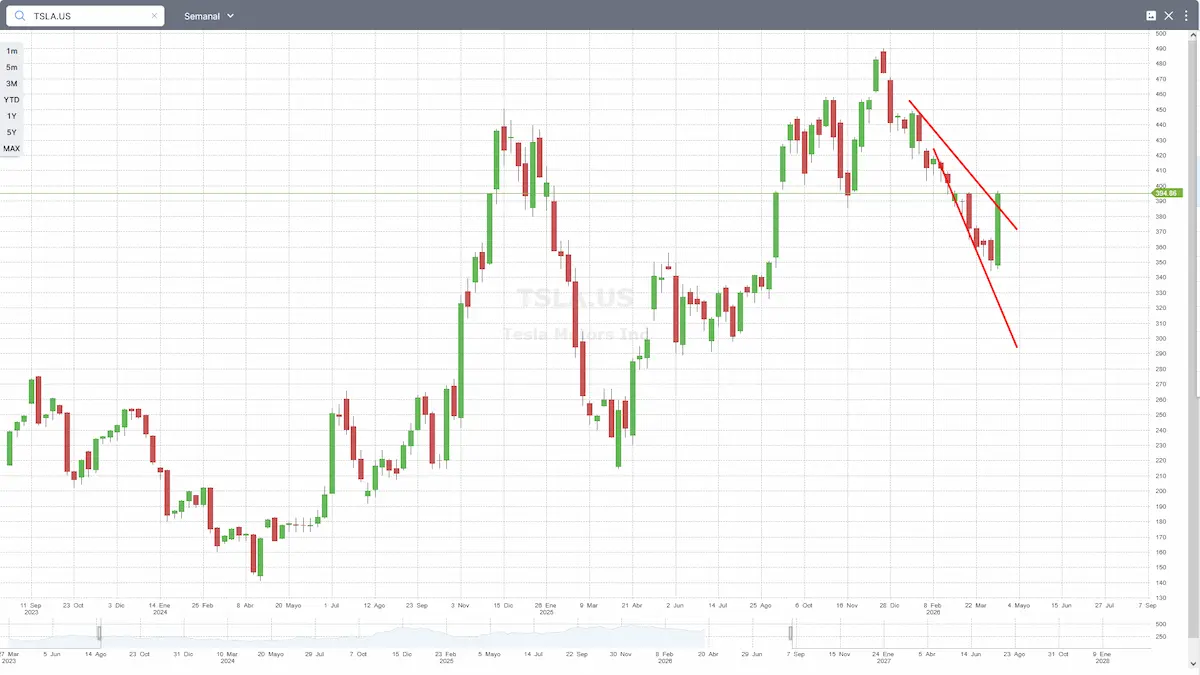Image resolution: width=1200 pixels, height=675 pixels.
Task: Click the green 394.86 price label
Action: (1169, 193)
